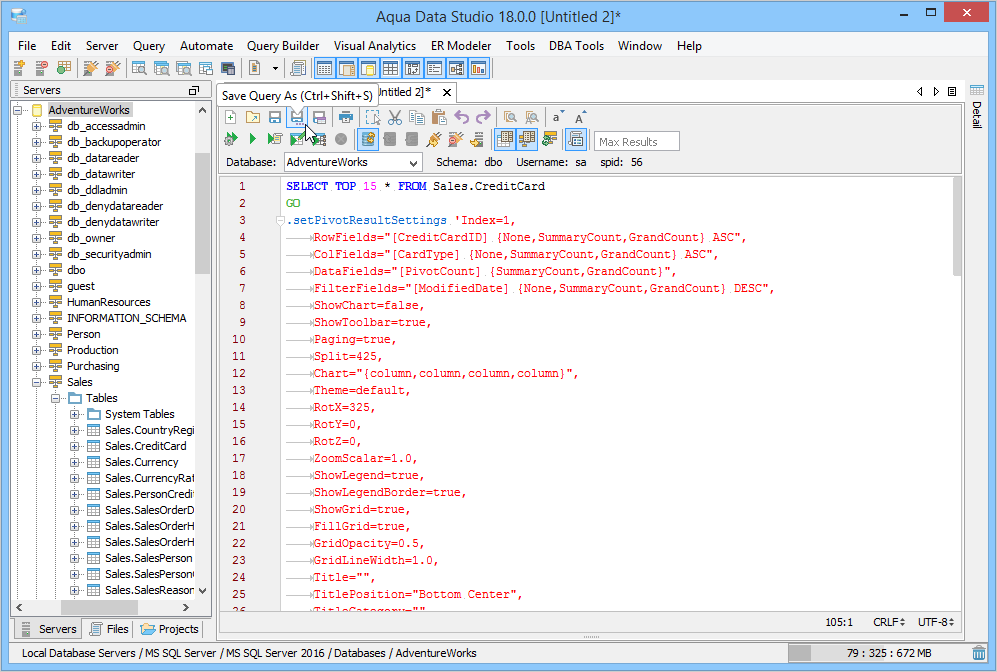Viewport: 997px width, 672px height.
Task: Open the CRLF line ending selector
Action: tap(888, 622)
